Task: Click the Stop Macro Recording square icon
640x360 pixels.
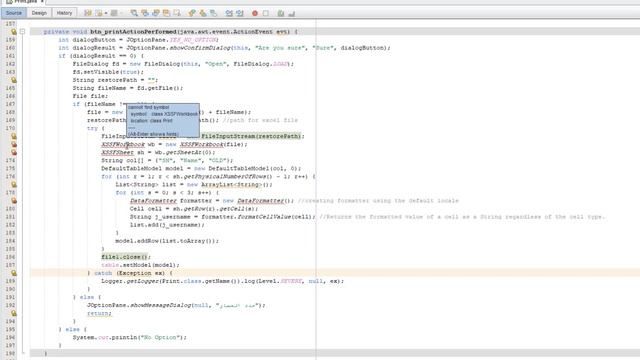Action: pos(266,13)
